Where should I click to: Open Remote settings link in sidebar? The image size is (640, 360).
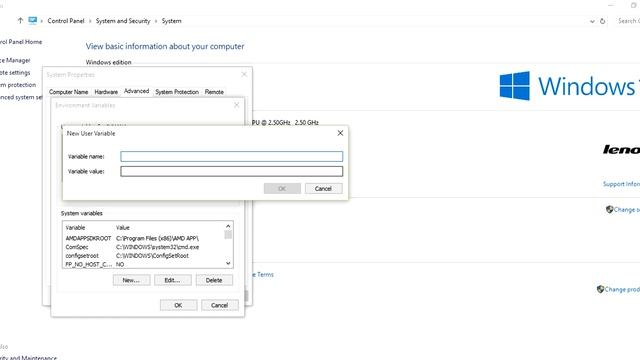pos(15,72)
